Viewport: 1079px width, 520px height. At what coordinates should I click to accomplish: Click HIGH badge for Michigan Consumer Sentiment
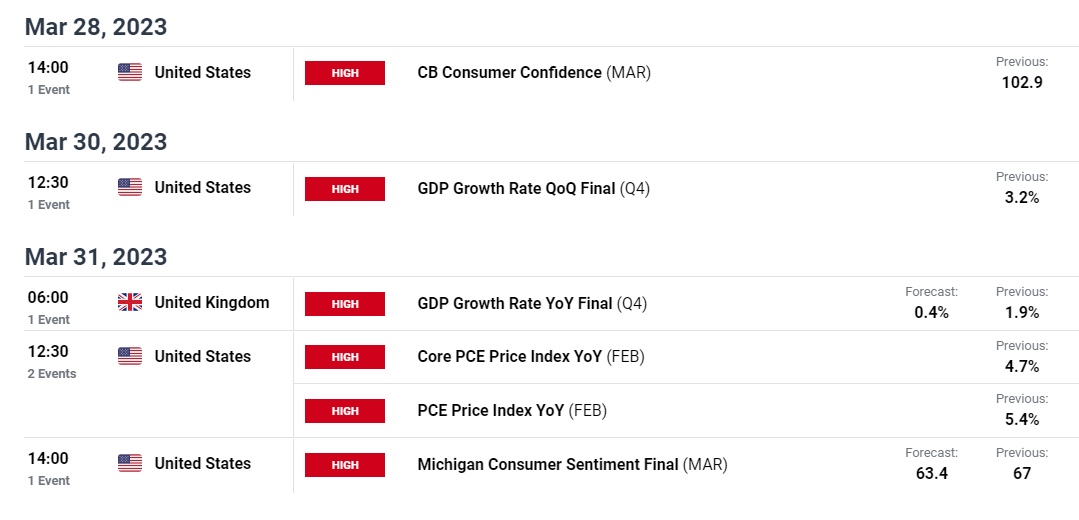[x=345, y=464]
